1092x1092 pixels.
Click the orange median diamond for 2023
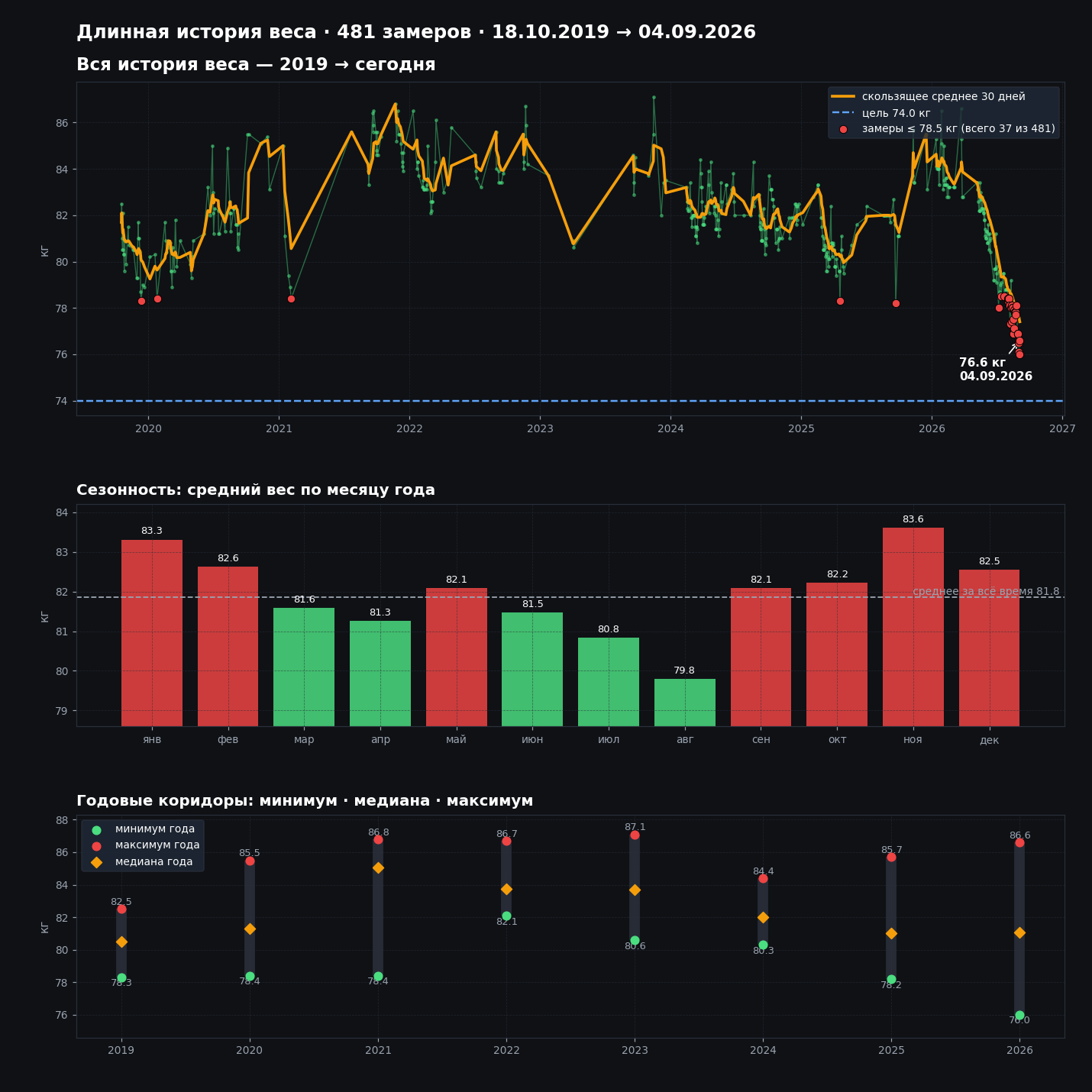click(635, 890)
